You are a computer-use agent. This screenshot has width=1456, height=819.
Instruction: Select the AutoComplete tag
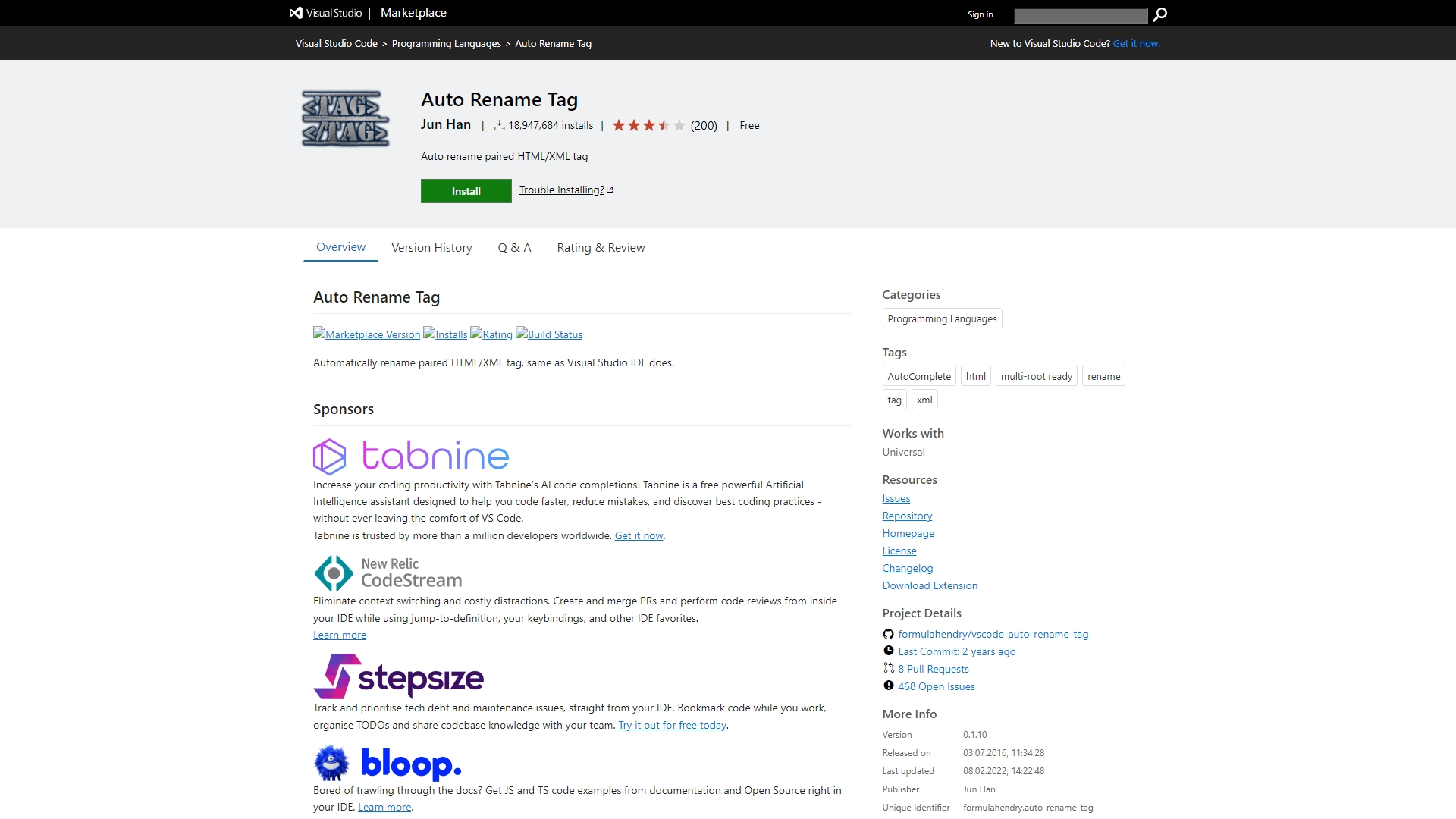click(x=919, y=376)
